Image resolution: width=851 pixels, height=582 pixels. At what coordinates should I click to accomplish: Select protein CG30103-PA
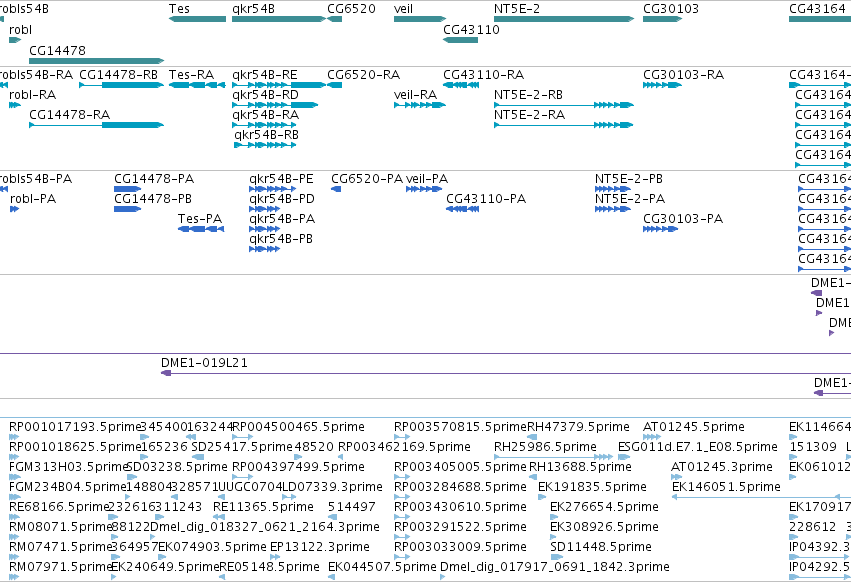click(x=661, y=229)
